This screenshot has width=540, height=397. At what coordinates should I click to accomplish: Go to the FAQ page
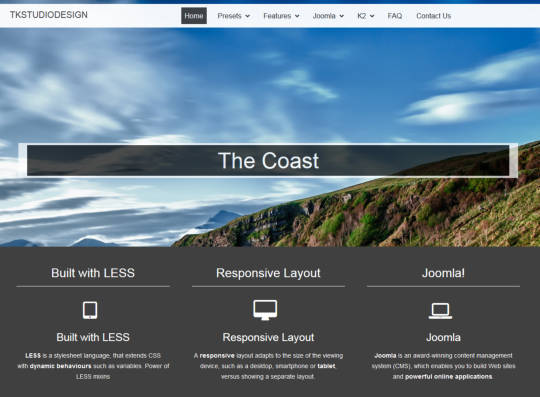click(x=395, y=16)
